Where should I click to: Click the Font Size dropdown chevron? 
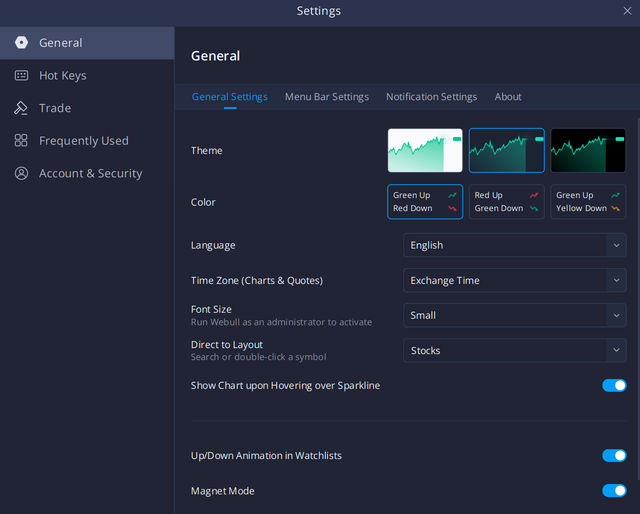(x=616, y=316)
